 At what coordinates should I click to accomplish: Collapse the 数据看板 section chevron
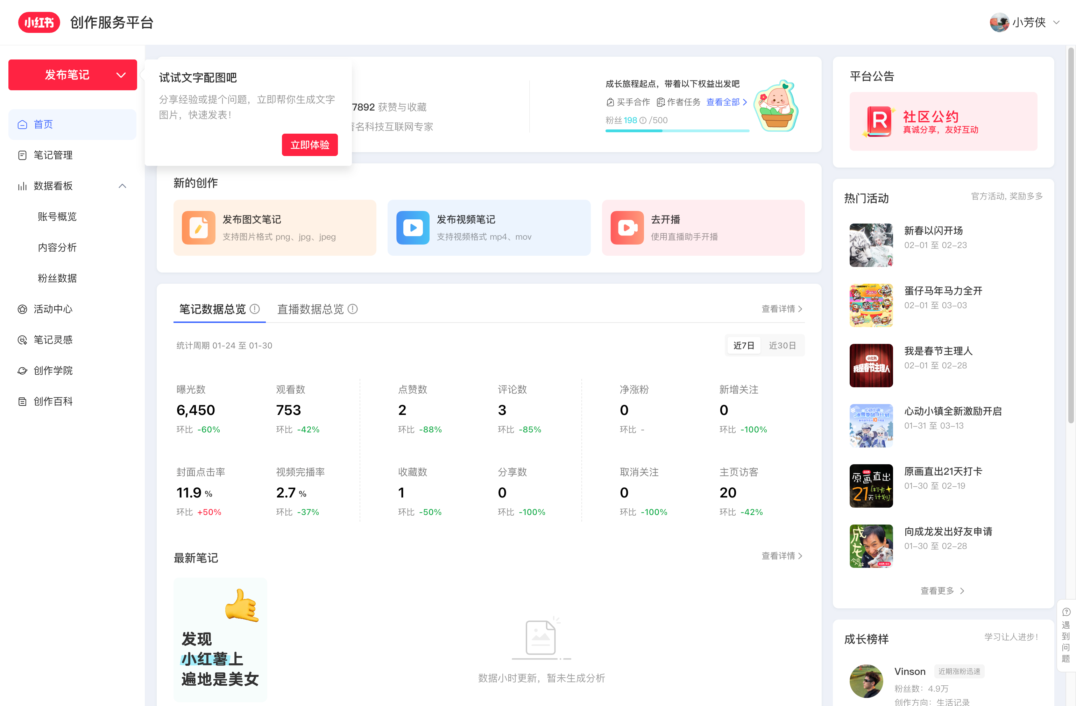(124, 185)
